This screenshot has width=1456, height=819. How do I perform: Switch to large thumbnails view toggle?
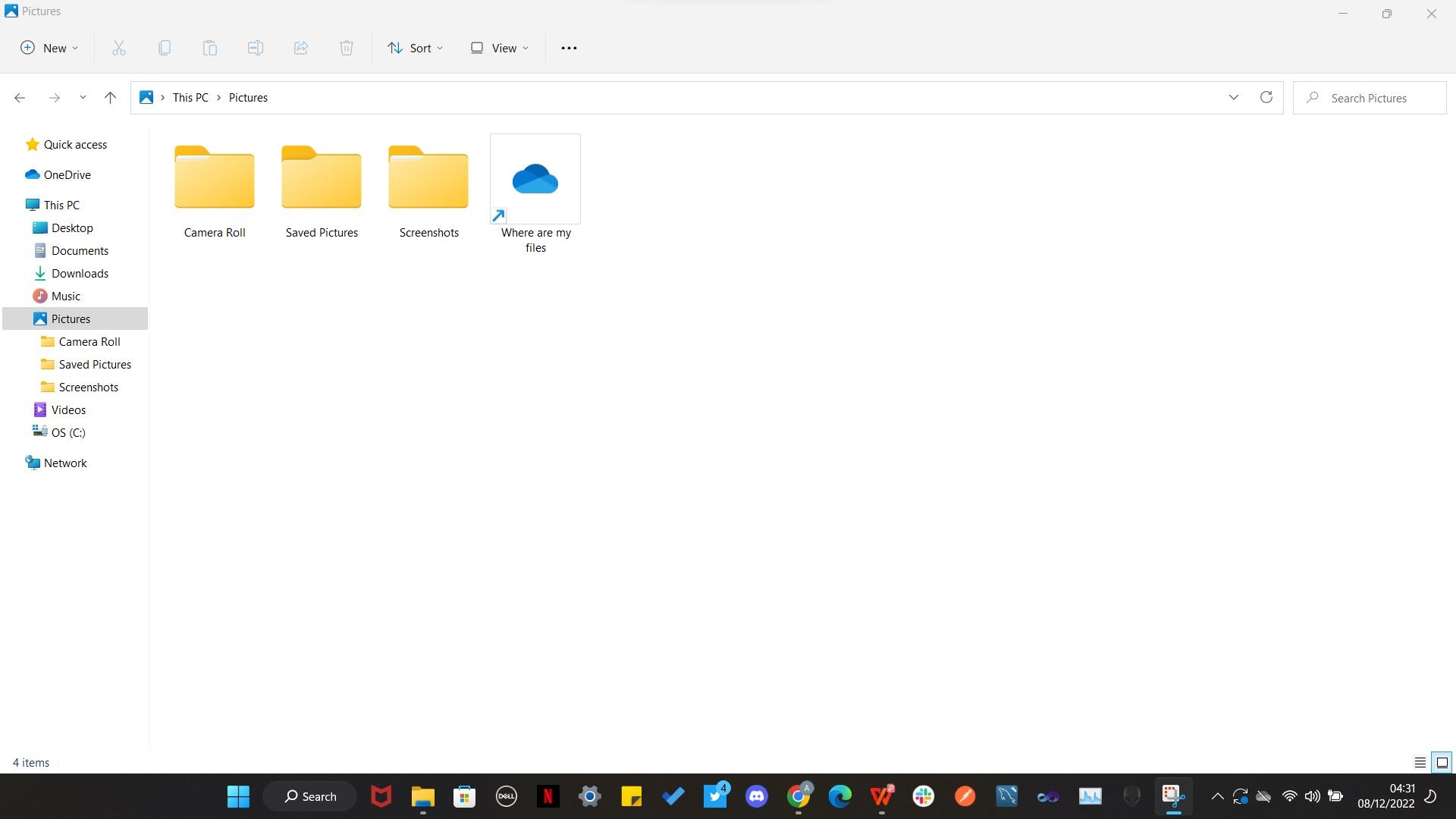click(x=1442, y=762)
